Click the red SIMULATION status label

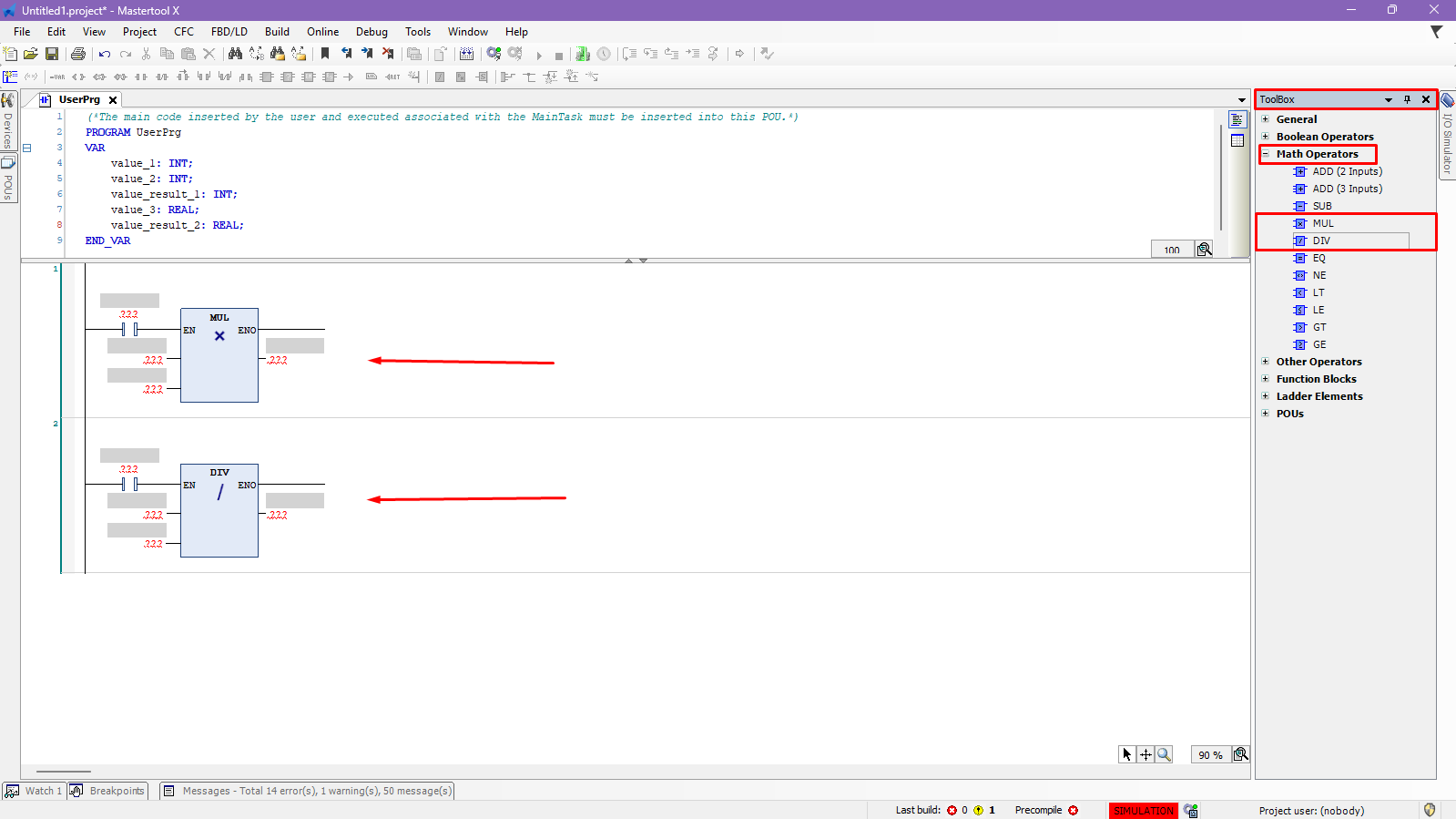point(1143,810)
